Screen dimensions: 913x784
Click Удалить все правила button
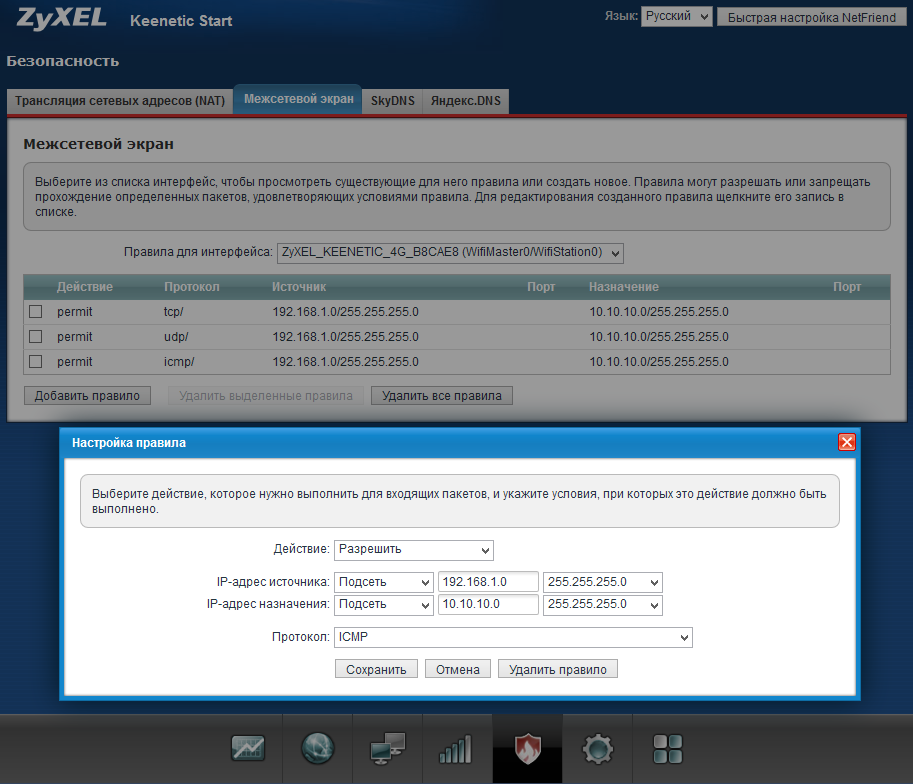click(442, 396)
